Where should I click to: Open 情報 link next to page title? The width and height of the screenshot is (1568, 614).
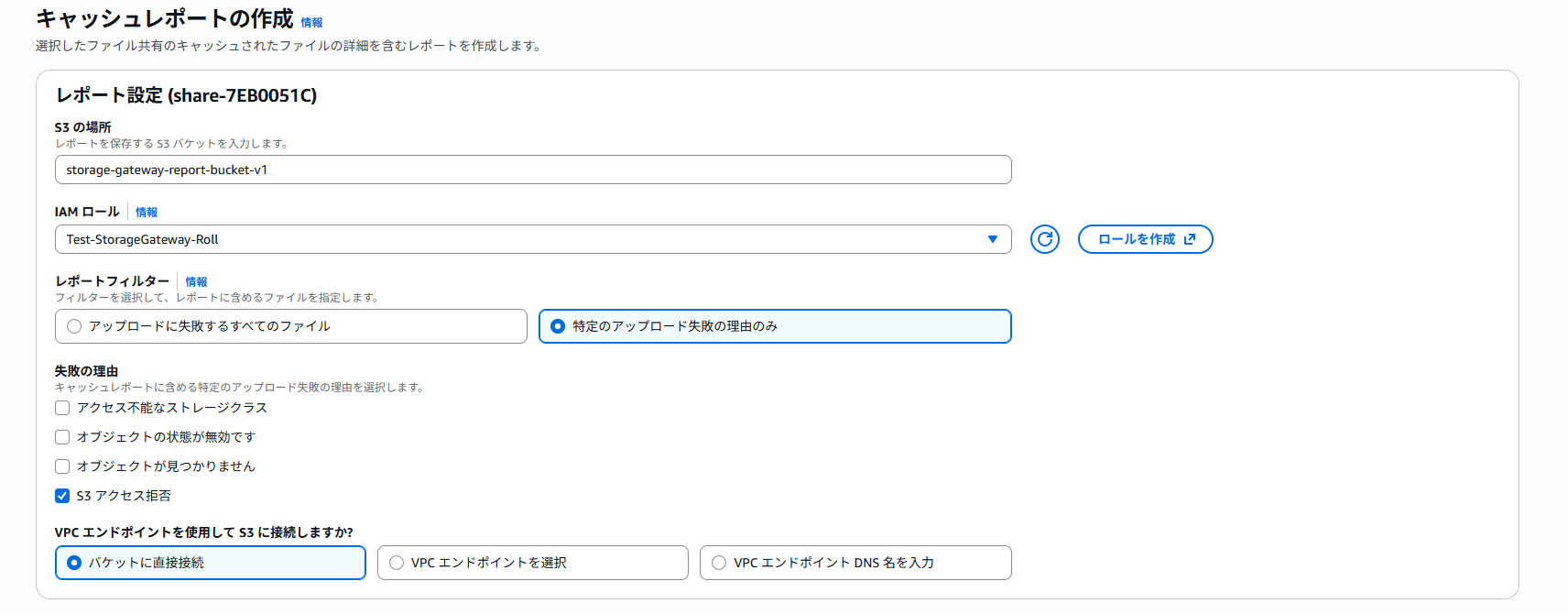(311, 22)
